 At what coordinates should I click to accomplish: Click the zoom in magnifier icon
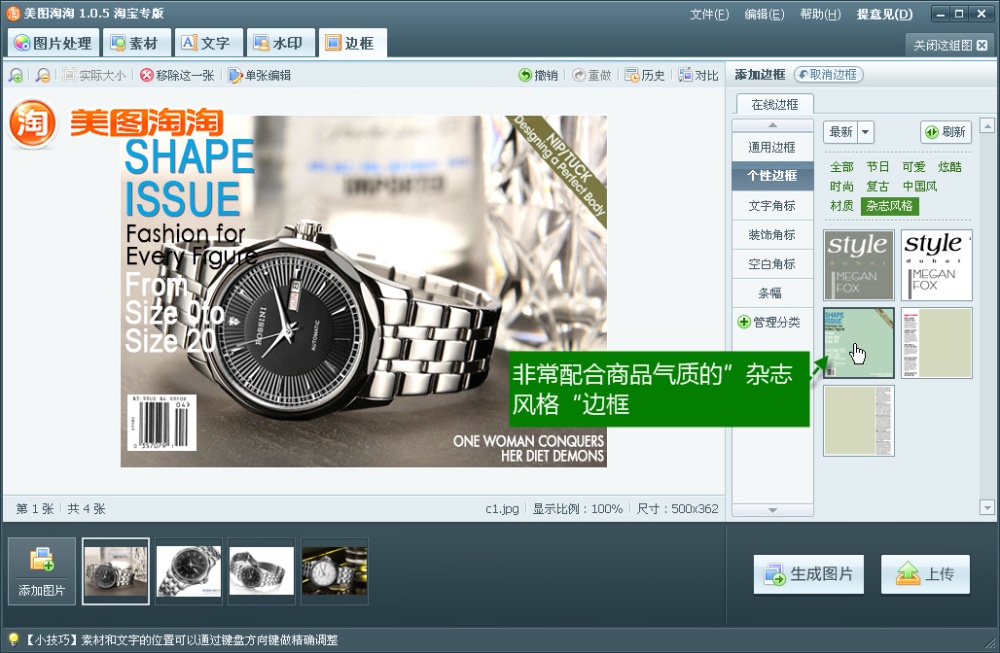point(15,75)
